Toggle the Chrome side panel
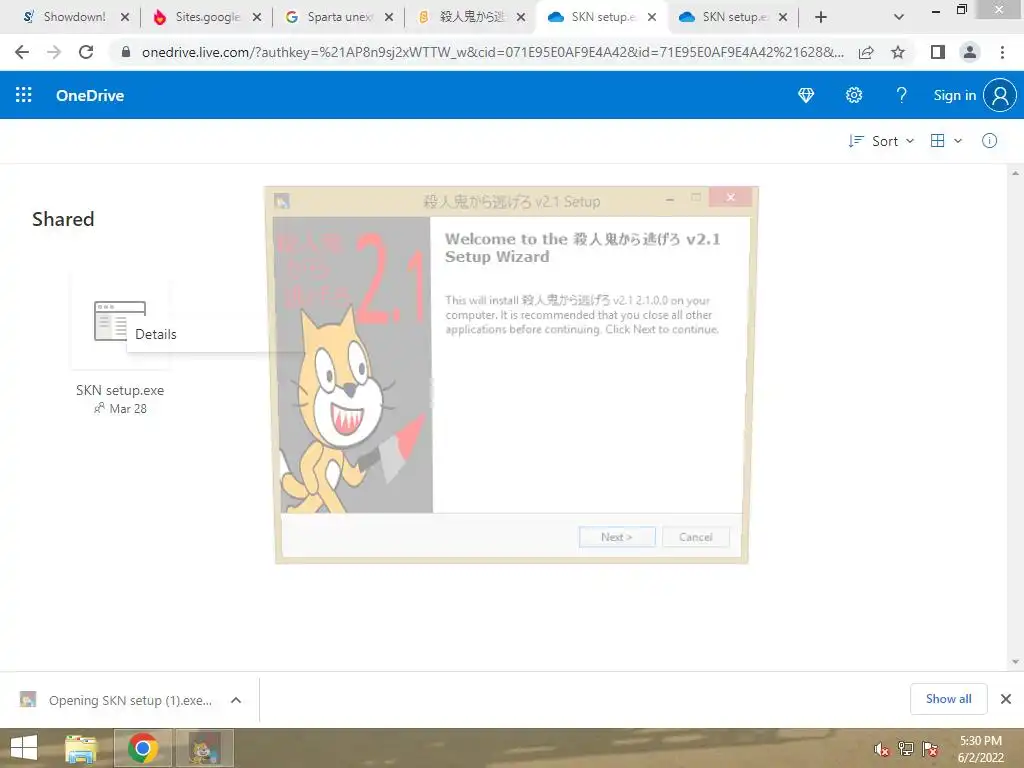The width and height of the screenshot is (1024, 768). coord(938,52)
